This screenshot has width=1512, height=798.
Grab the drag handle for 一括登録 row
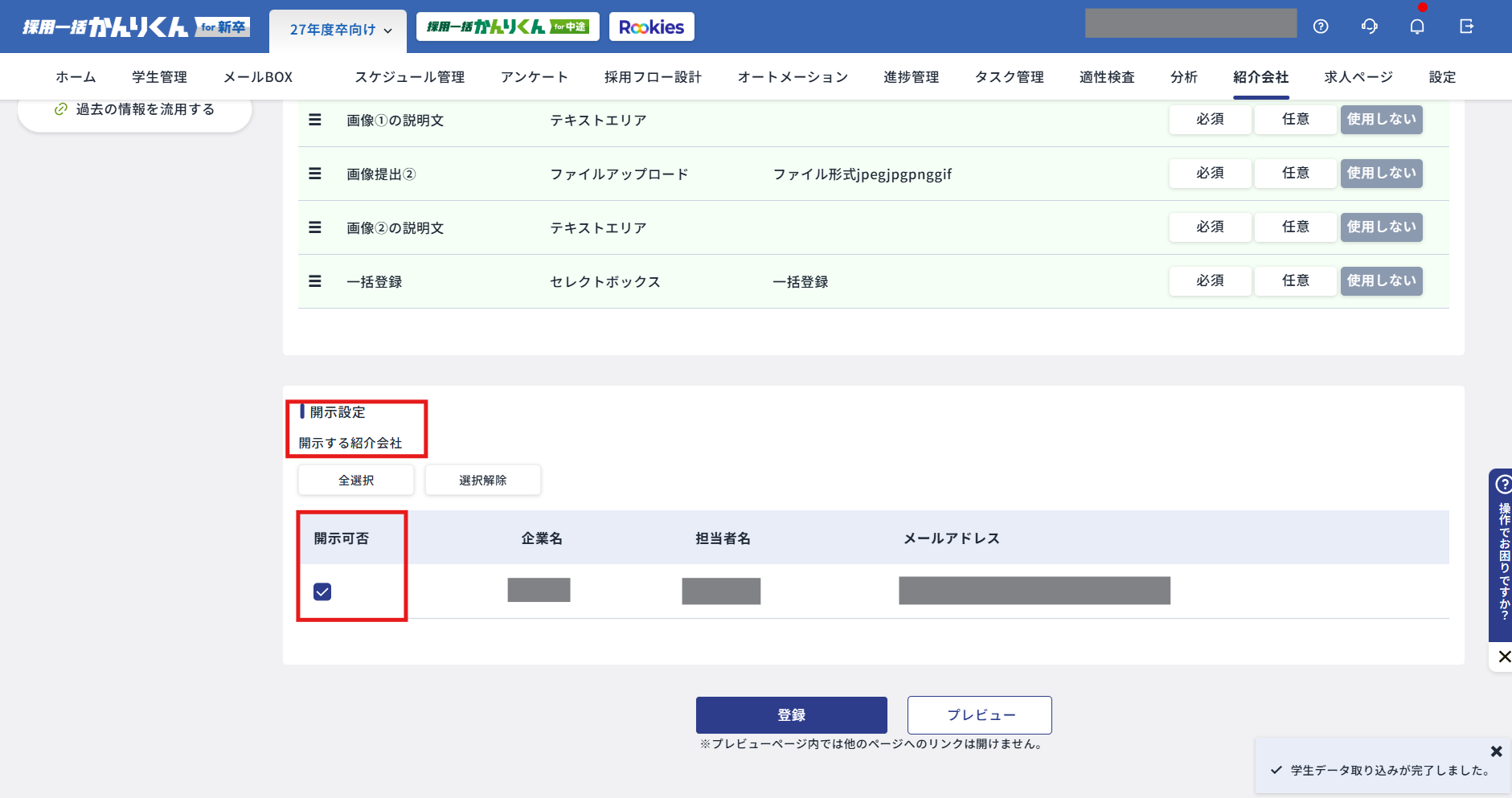315,281
